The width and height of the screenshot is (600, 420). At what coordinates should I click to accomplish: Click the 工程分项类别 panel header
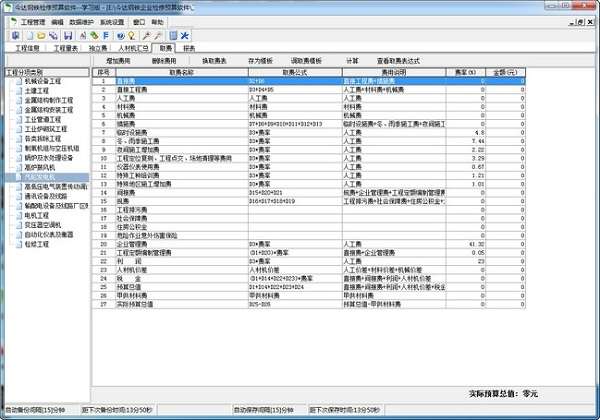(x=47, y=72)
